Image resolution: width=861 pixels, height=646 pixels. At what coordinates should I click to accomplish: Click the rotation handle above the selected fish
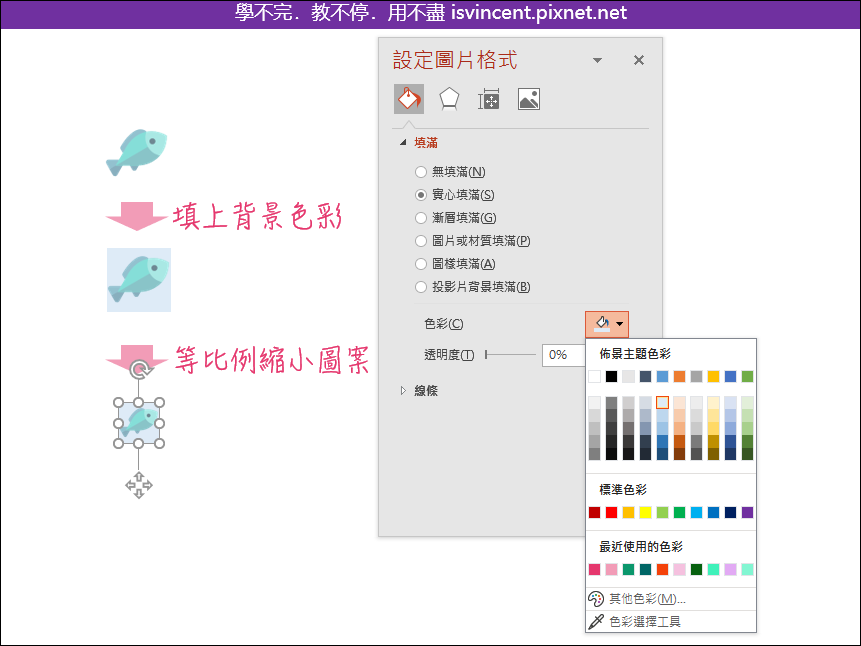(139, 369)
